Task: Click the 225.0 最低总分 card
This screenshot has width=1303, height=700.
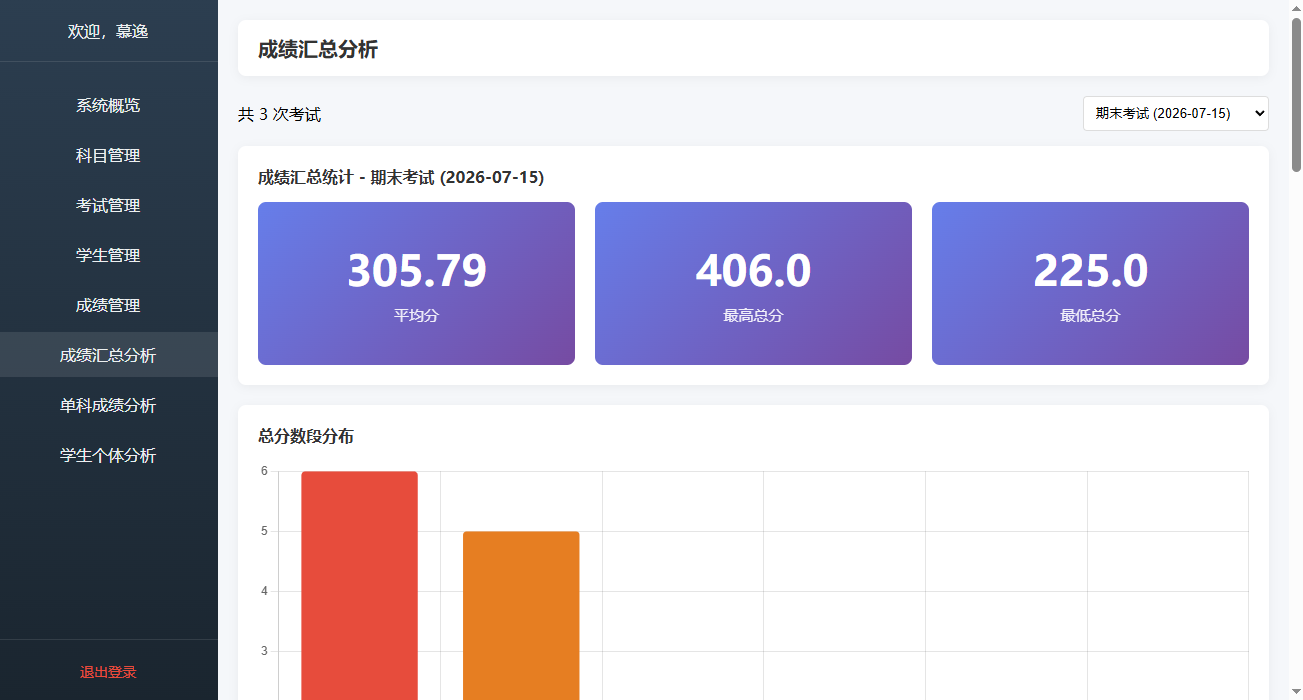Action: [x=1090, y=284]
